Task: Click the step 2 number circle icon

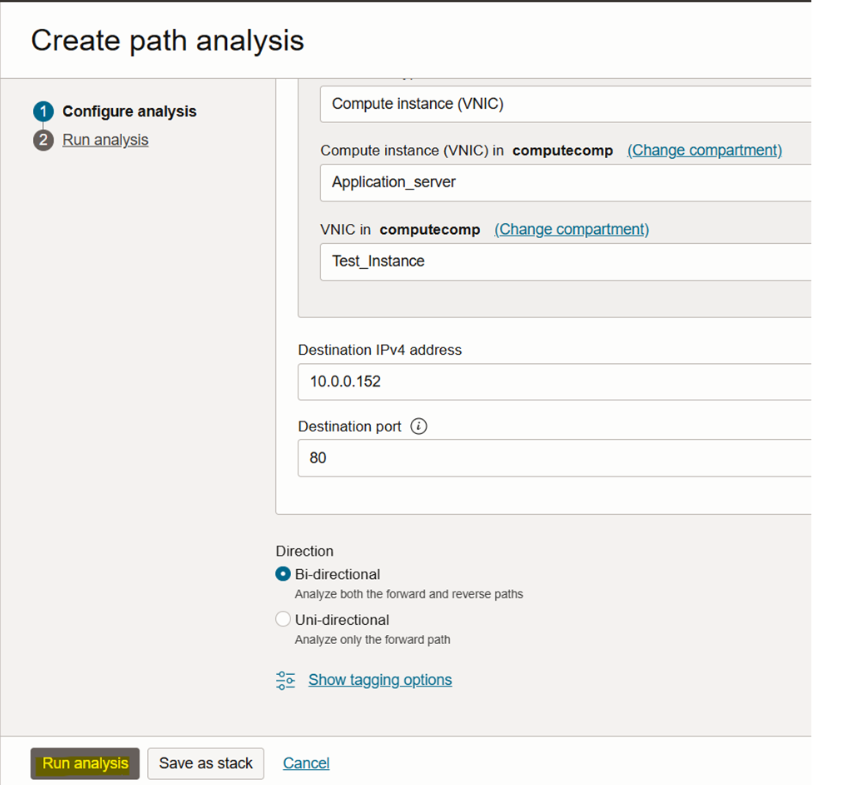Action: point(42,140)
